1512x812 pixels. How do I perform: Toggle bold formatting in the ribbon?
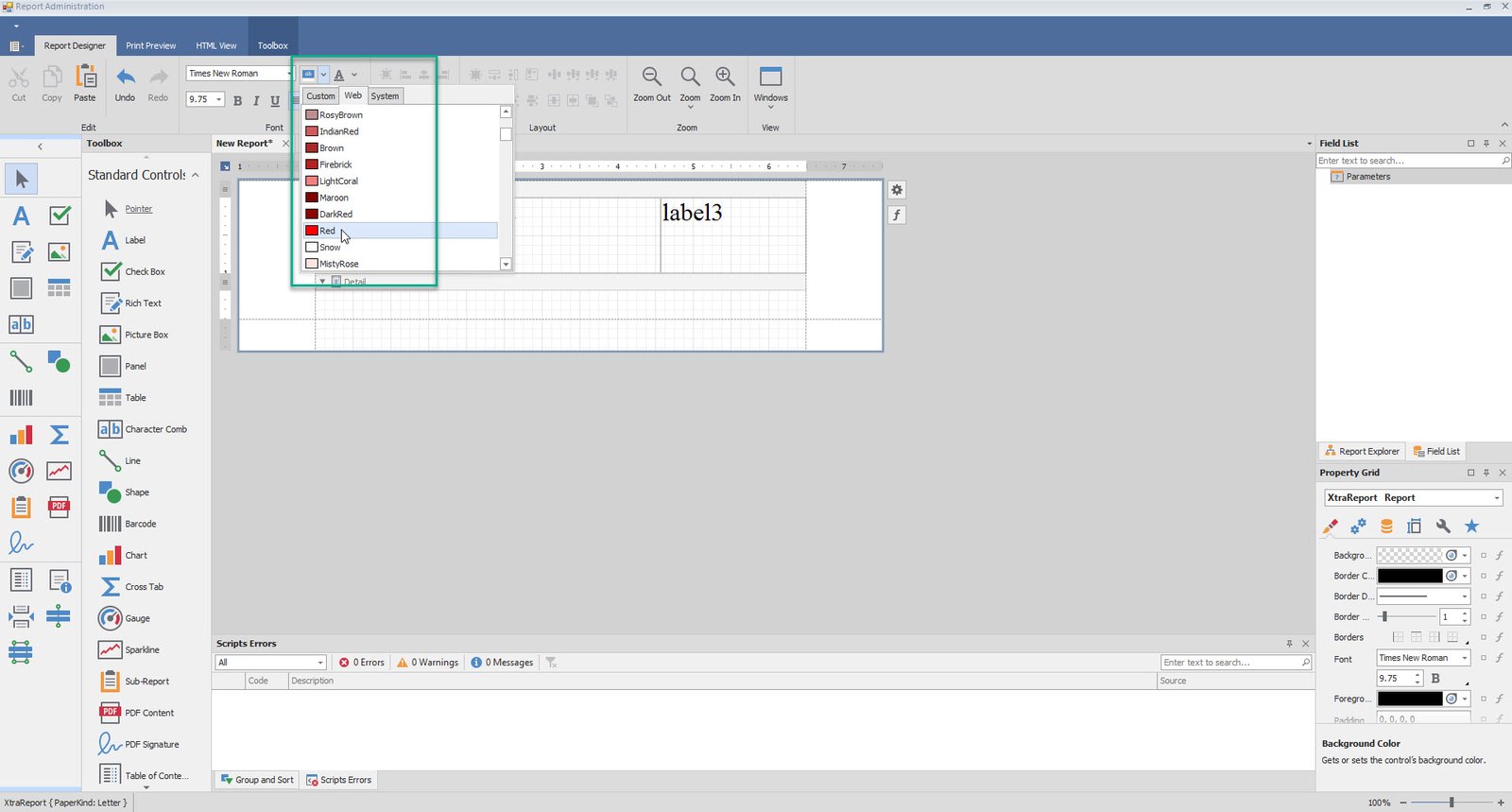(x=237, y=100)
